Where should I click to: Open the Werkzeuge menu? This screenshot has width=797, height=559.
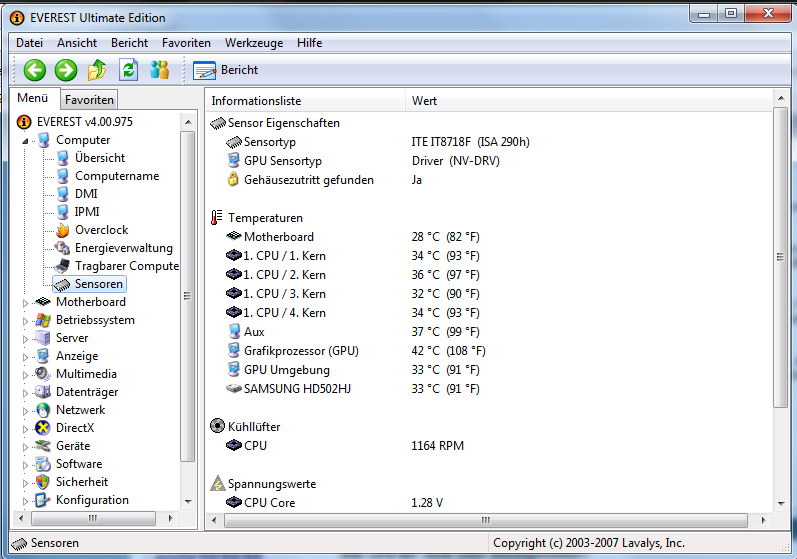pyautogui.click(x=254, y=43)
